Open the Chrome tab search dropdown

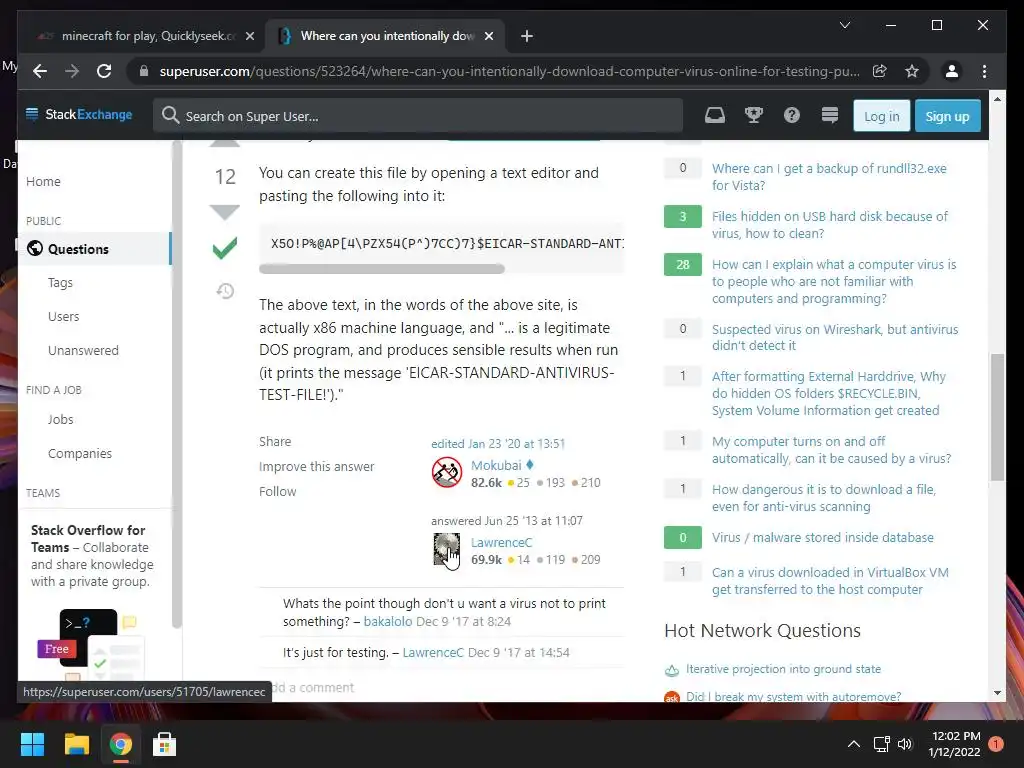844,25
